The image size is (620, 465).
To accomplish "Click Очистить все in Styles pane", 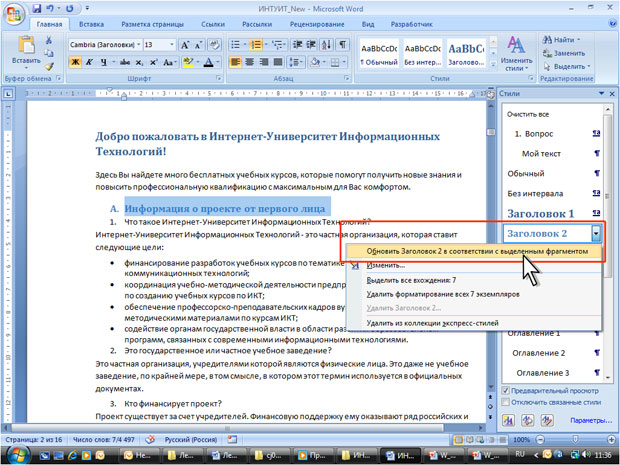I will [x=528, y=114].
